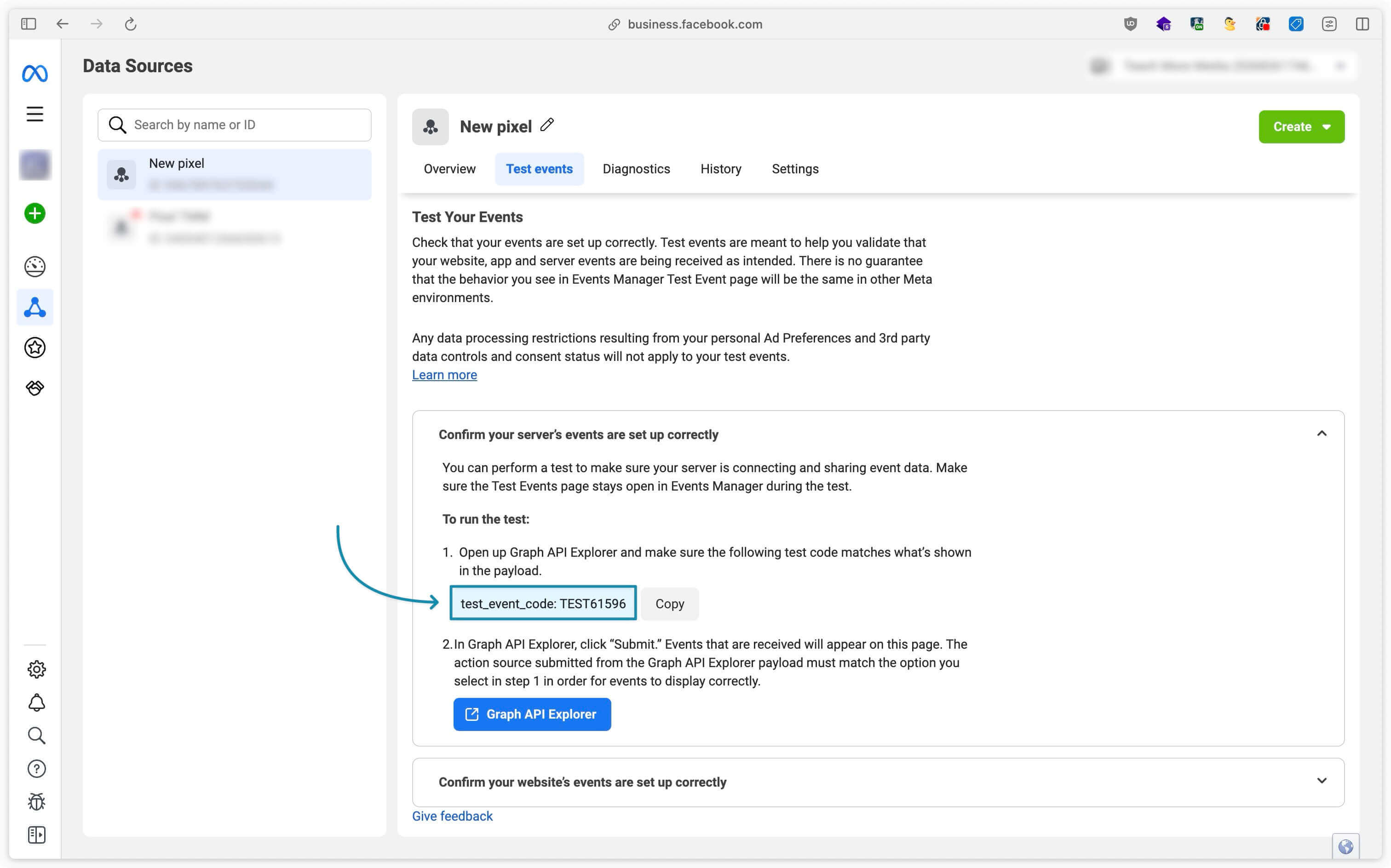Screen dimensions: 1391x868
Task: Switch to the Overview tab
Action: pos(450,168)
